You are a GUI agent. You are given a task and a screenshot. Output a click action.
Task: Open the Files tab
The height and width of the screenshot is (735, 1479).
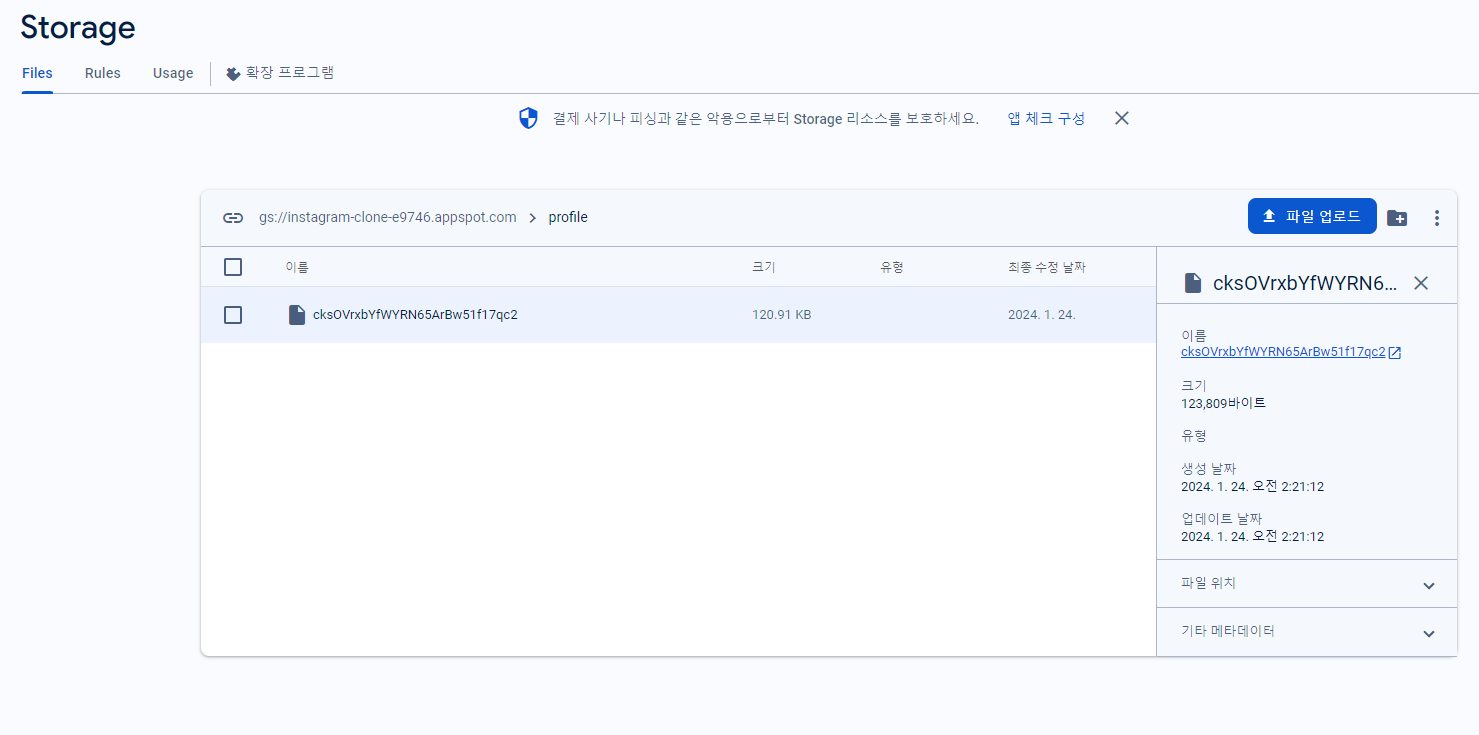[37, 73]
